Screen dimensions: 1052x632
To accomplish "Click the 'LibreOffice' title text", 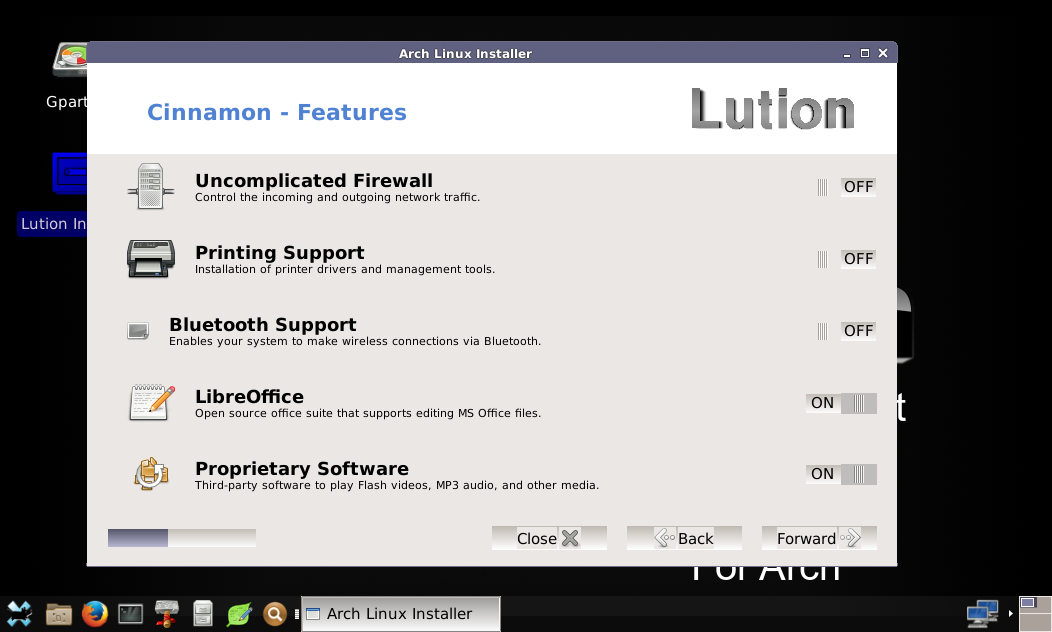I will pos(249,397).
